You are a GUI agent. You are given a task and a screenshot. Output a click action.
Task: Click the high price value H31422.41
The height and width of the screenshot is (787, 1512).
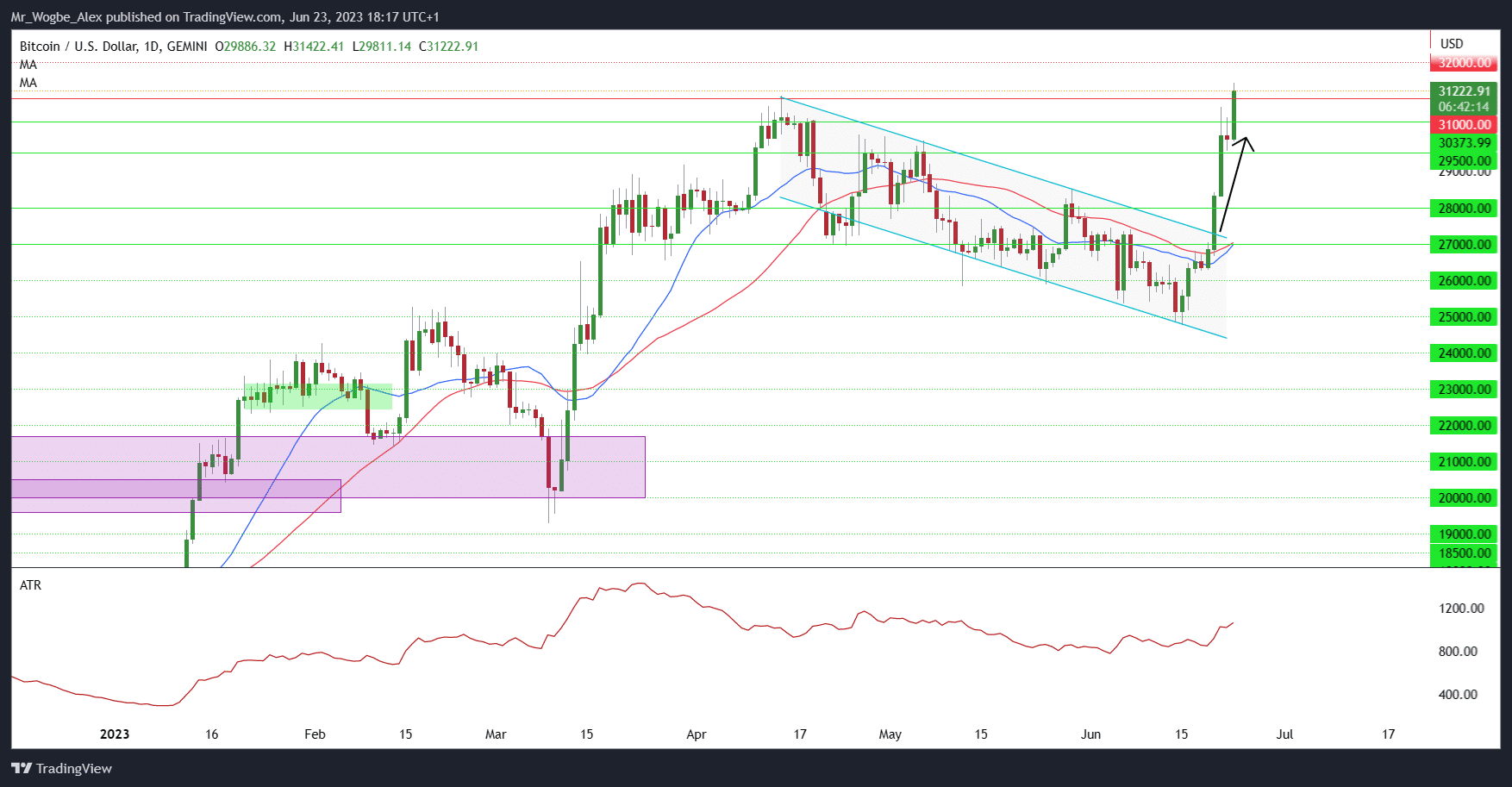point(314,47)
